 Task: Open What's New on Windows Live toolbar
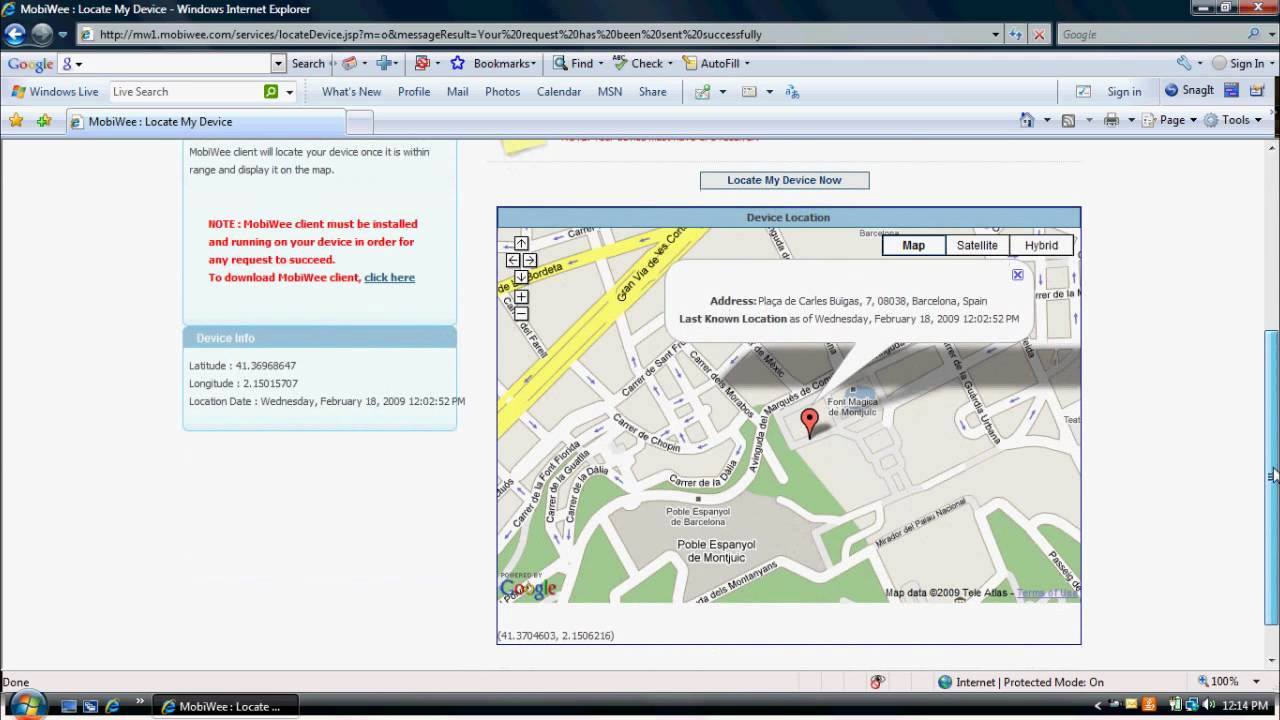351,91
